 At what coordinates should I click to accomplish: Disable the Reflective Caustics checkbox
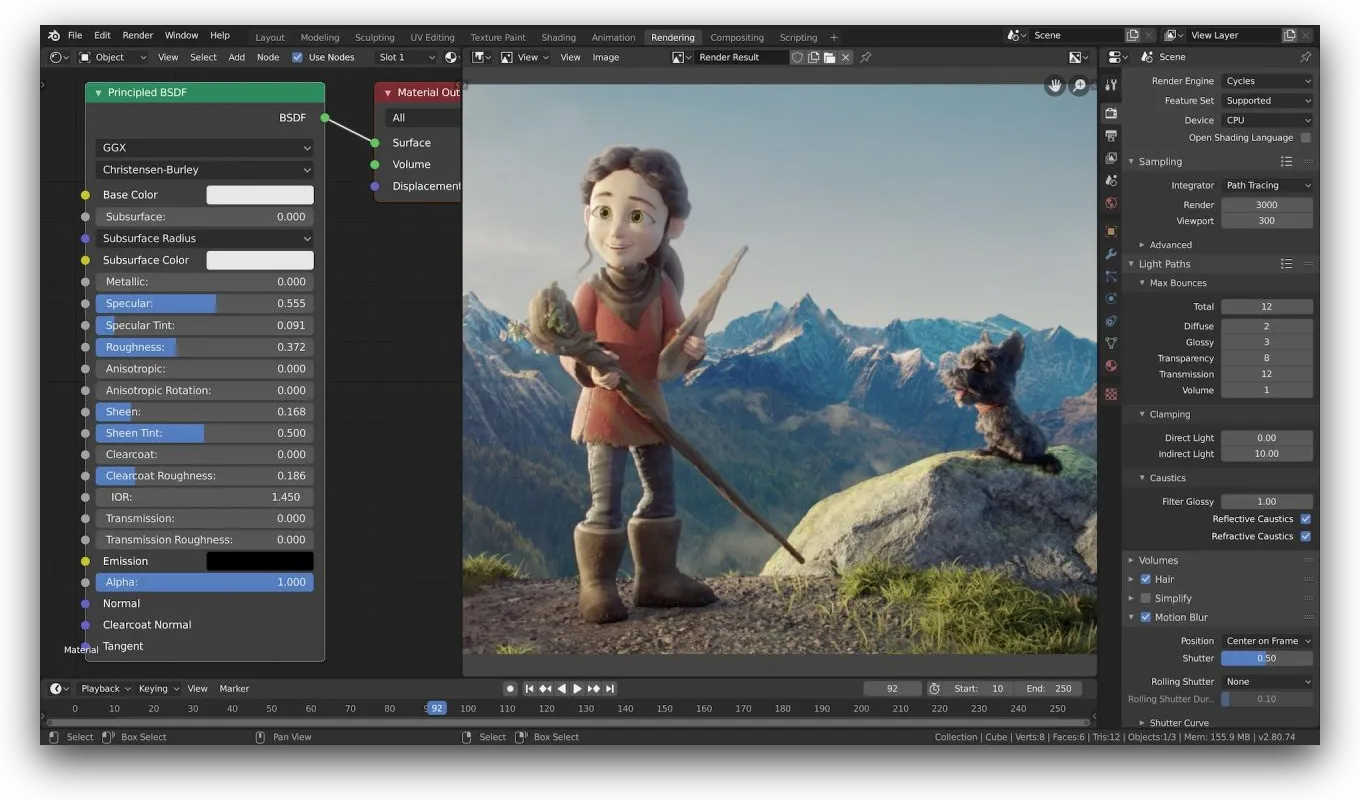point(1305,519)
